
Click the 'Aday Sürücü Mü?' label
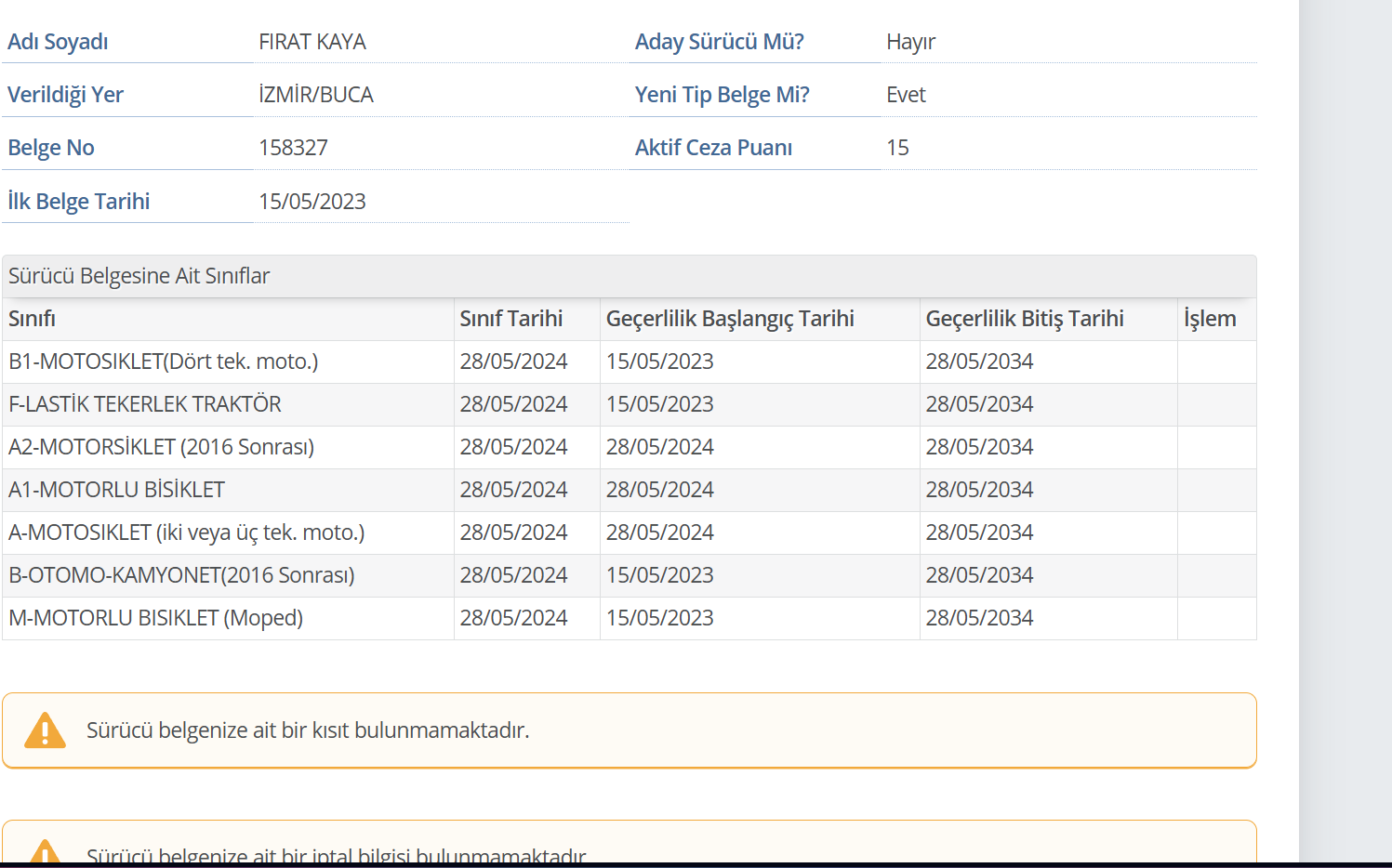[x=720, y=42]
